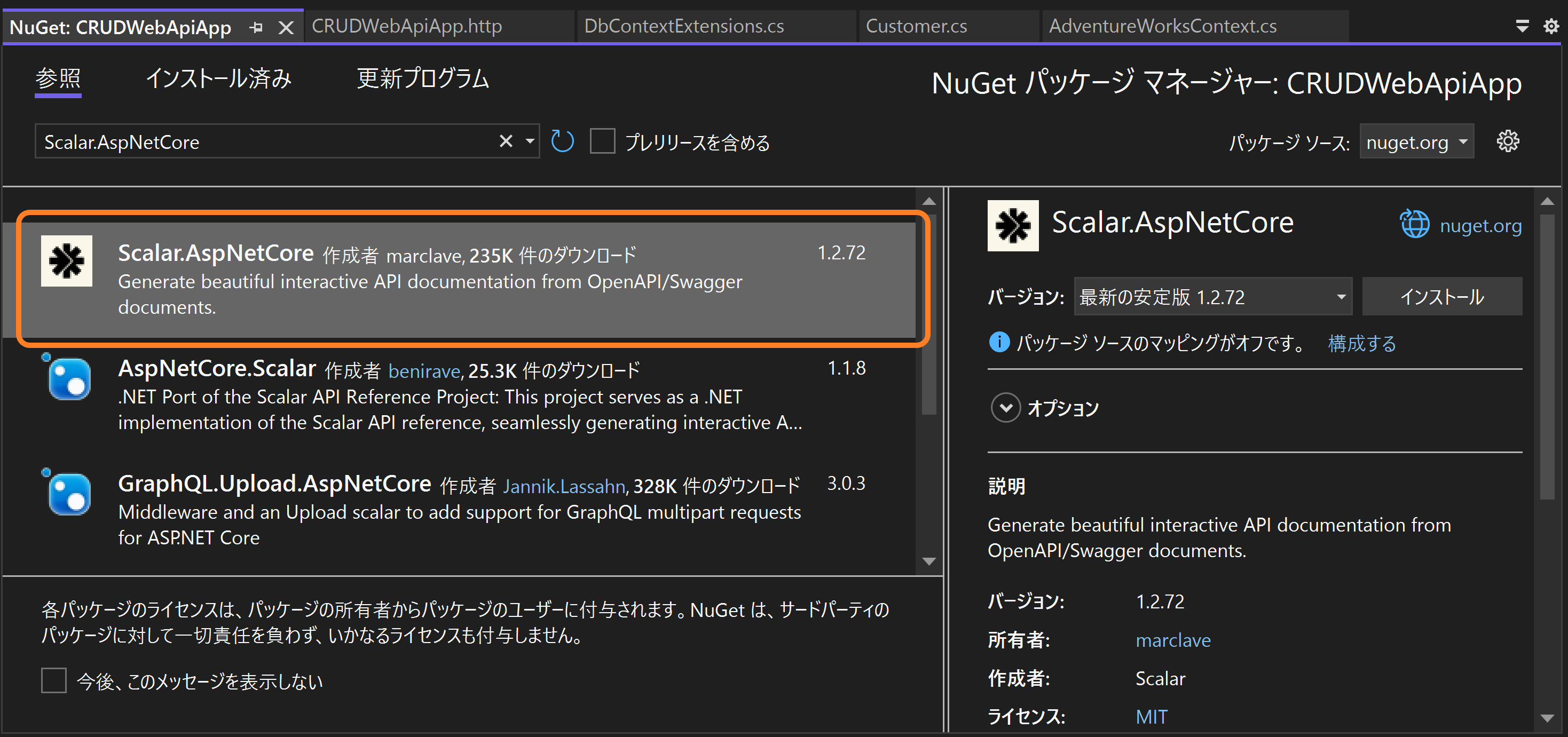Check 今後、このメッセージを表示しない checkbox
1568x737 pixels.
pos(53,680)
